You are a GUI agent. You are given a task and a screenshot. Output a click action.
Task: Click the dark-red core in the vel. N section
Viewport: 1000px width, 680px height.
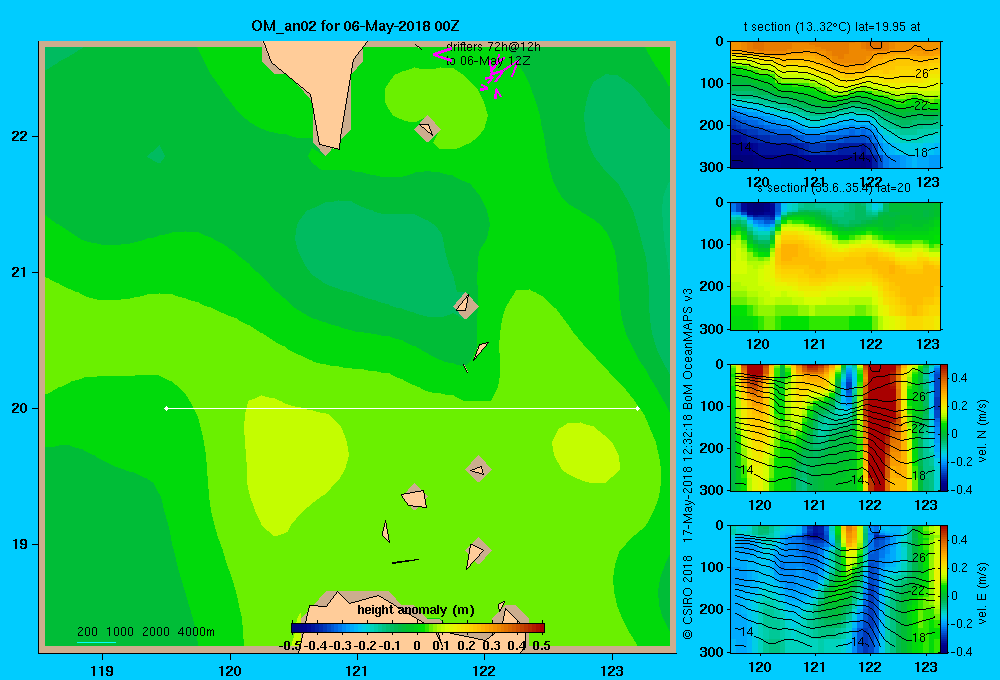pos(882,427)
